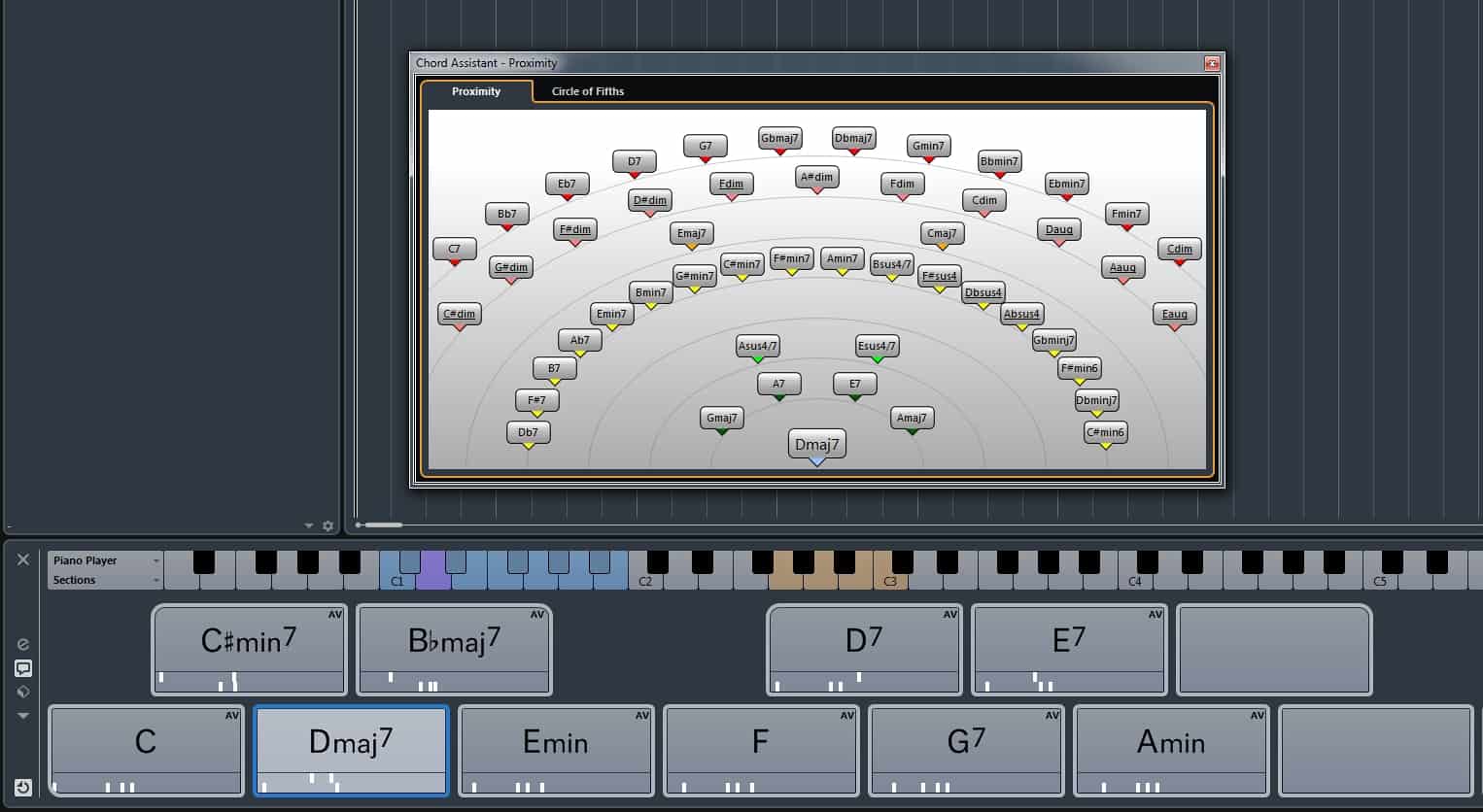Select the Amin7 chord suggestion
Viewport: 1483px width, 812px height.
(x=842, y=259)
